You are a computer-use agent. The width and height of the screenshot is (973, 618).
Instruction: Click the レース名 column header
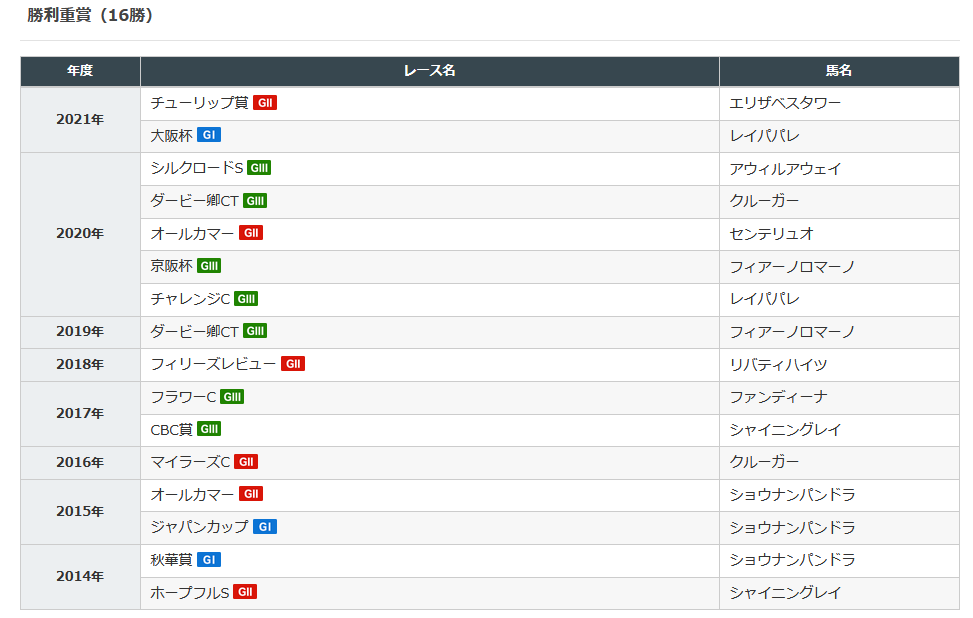point(429,71)
